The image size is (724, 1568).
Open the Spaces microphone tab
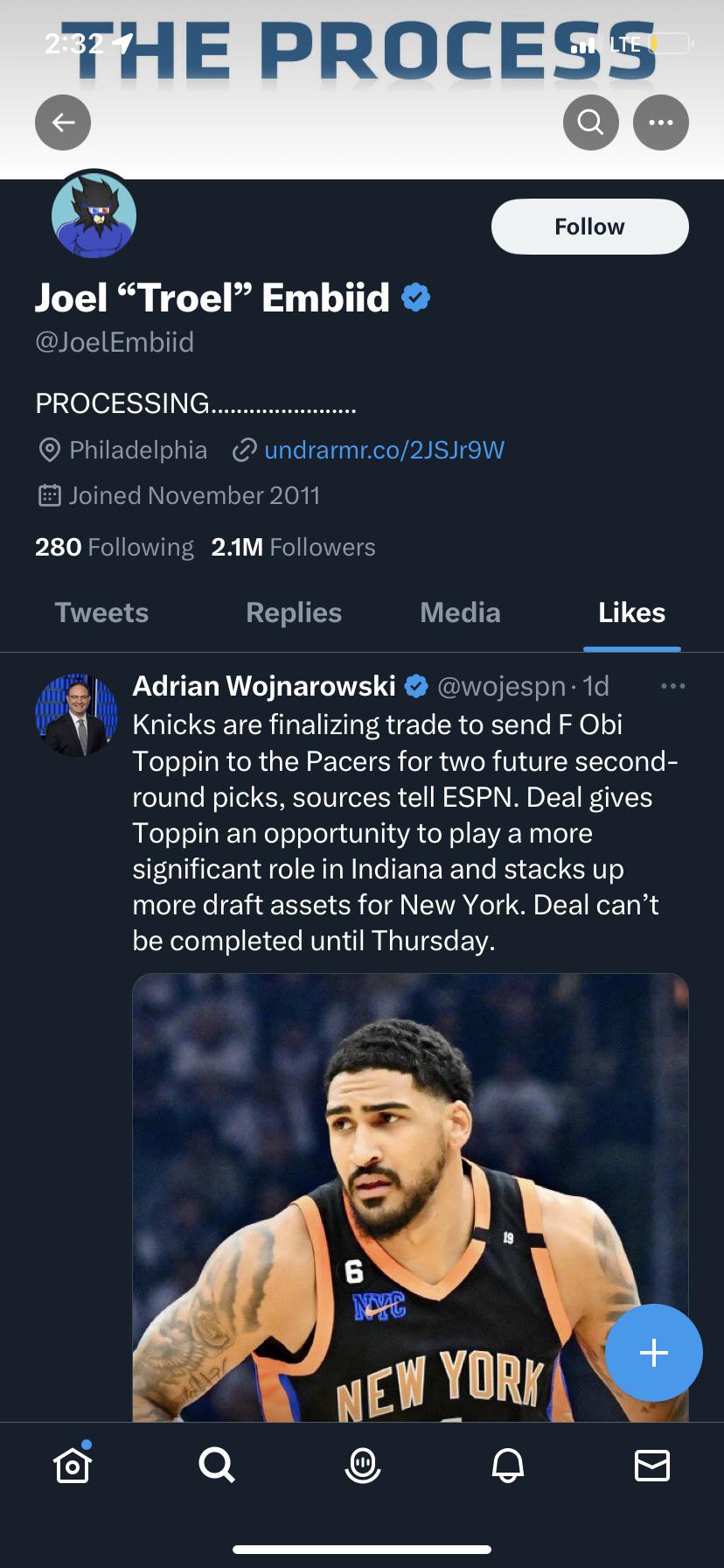pos(363,1465)
